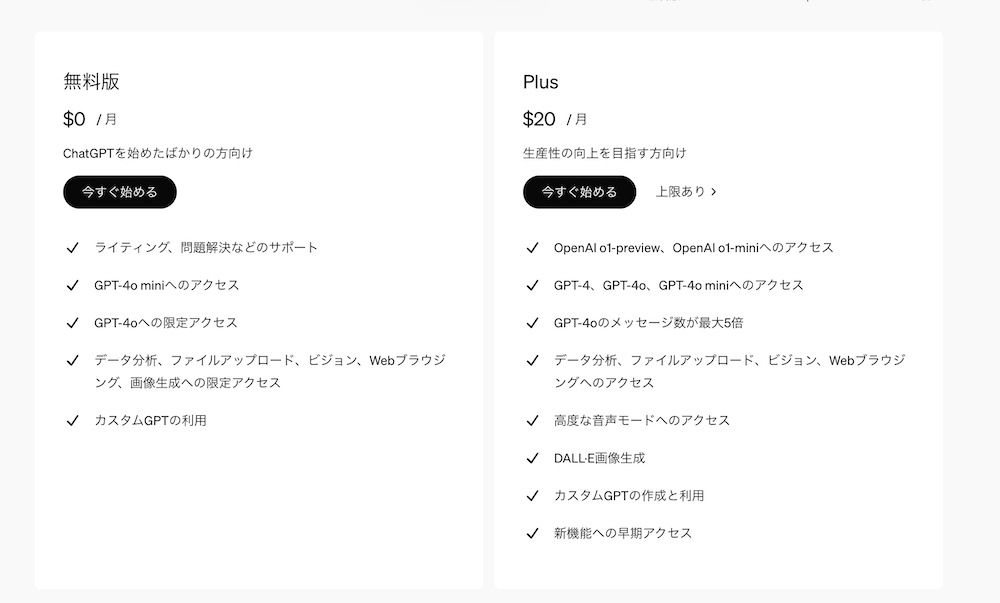Viewport: 1000px width, 603px height.
Task: Click 今すぐ始める button in 無料版 plan
Action: (120, 192)
